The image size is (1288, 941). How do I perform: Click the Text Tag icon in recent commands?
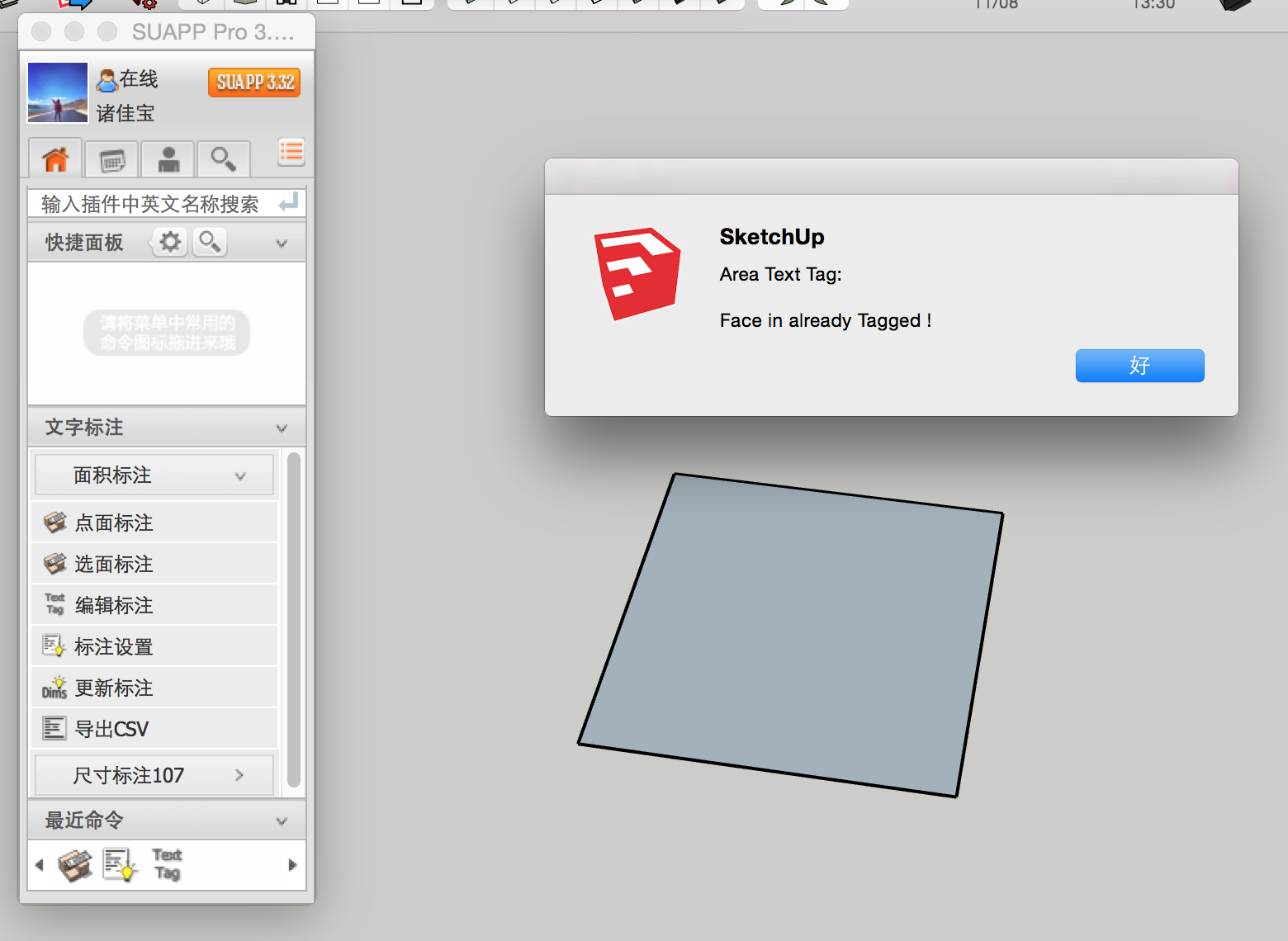click(x=167, y=864)
